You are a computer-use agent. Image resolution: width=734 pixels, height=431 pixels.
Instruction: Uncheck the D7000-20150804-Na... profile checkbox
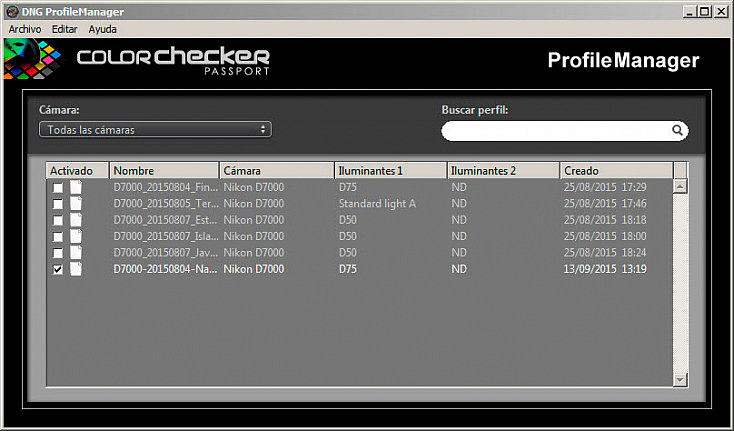(58, 270)
